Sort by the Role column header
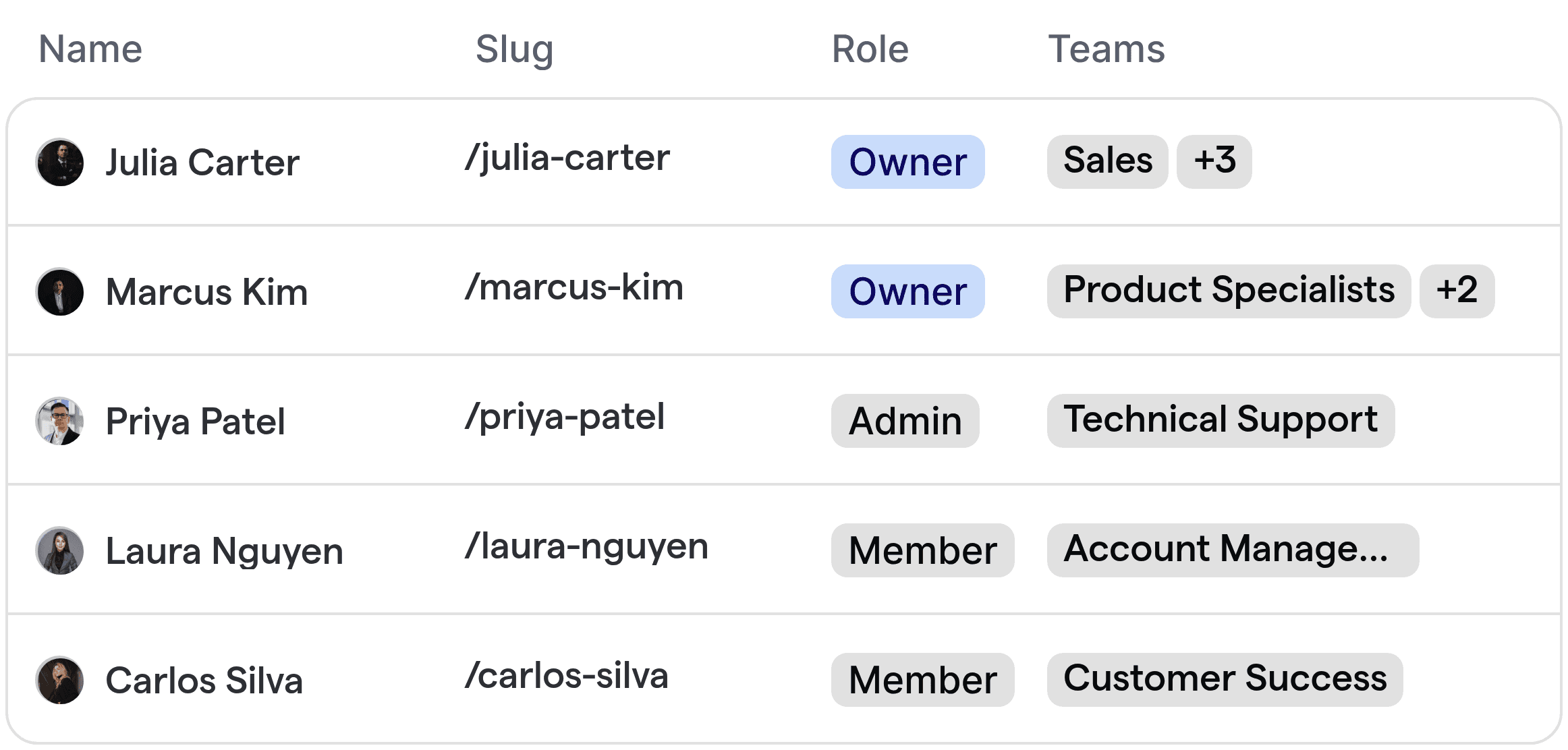 pos(869,49)
